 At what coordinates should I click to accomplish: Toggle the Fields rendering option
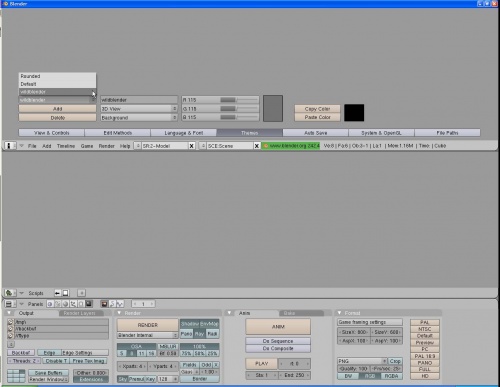point(189,365)
